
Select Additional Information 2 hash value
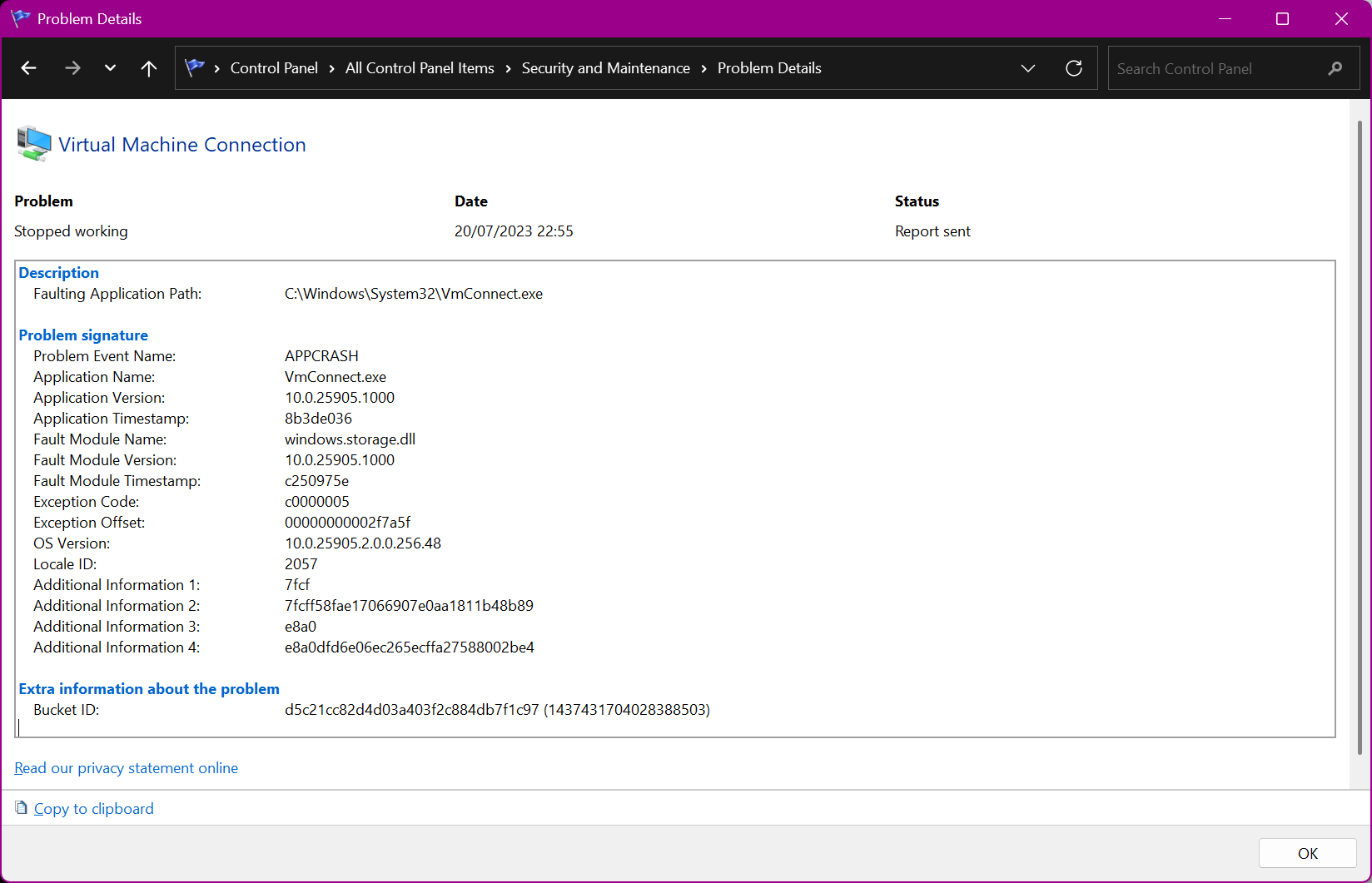409,606
